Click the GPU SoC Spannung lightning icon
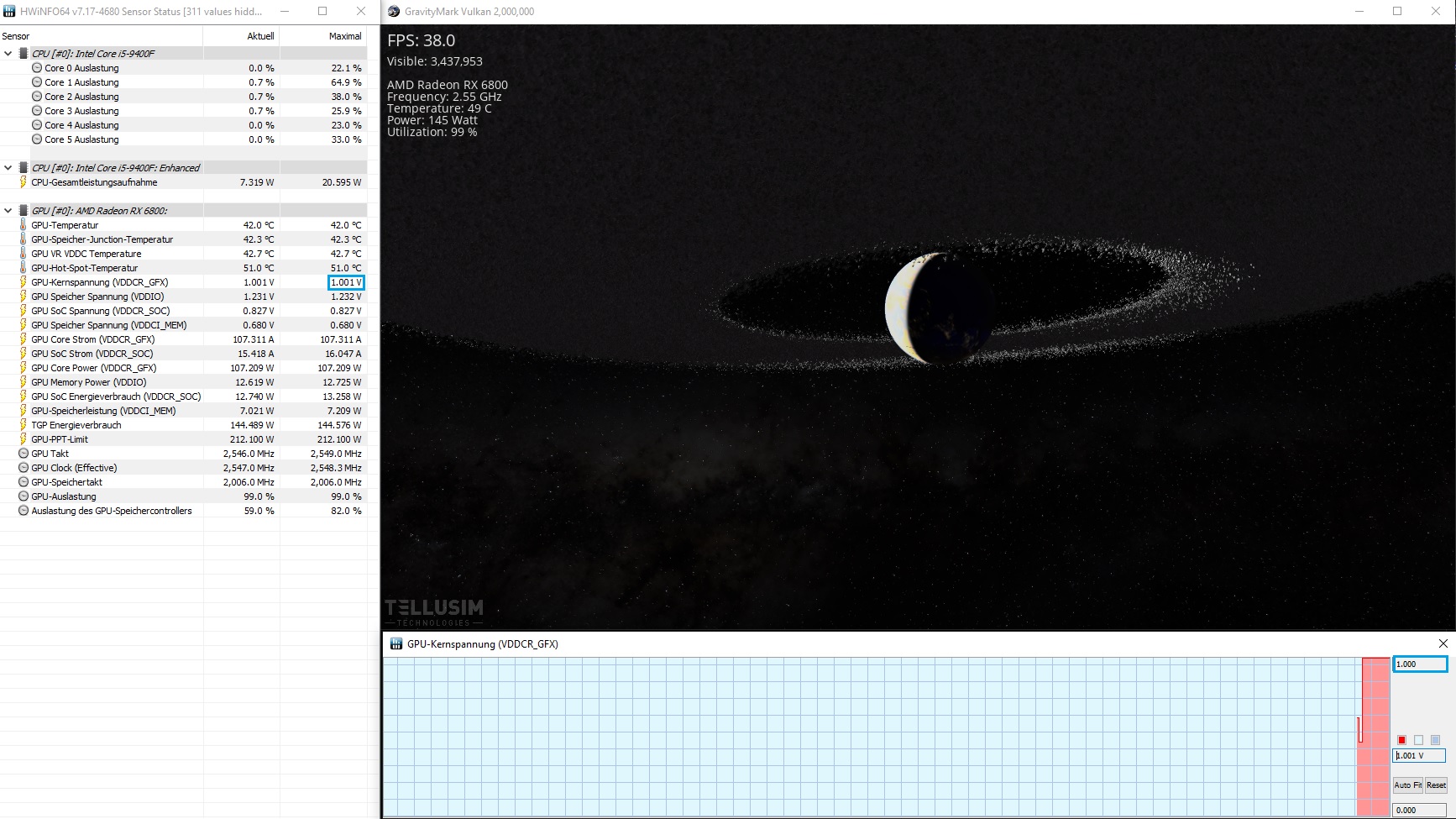The height and width of the screenshot is (819, 1456). (x=24, y=311)
